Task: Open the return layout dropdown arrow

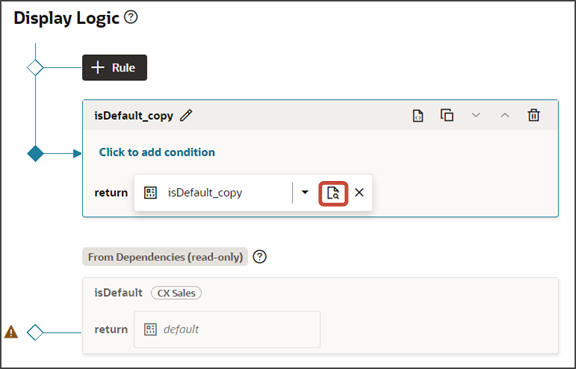Action: click(x=305, y=192)
